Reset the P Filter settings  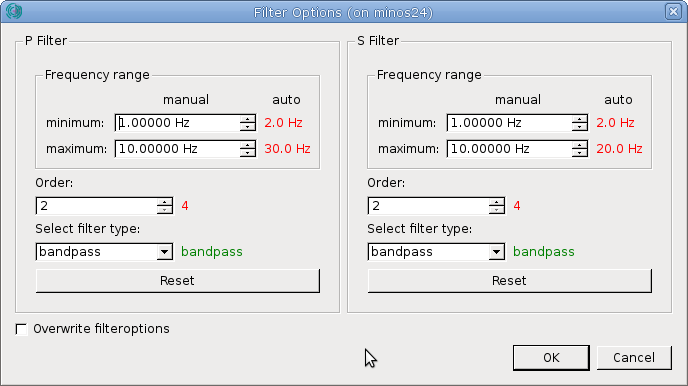pos(177,281)
